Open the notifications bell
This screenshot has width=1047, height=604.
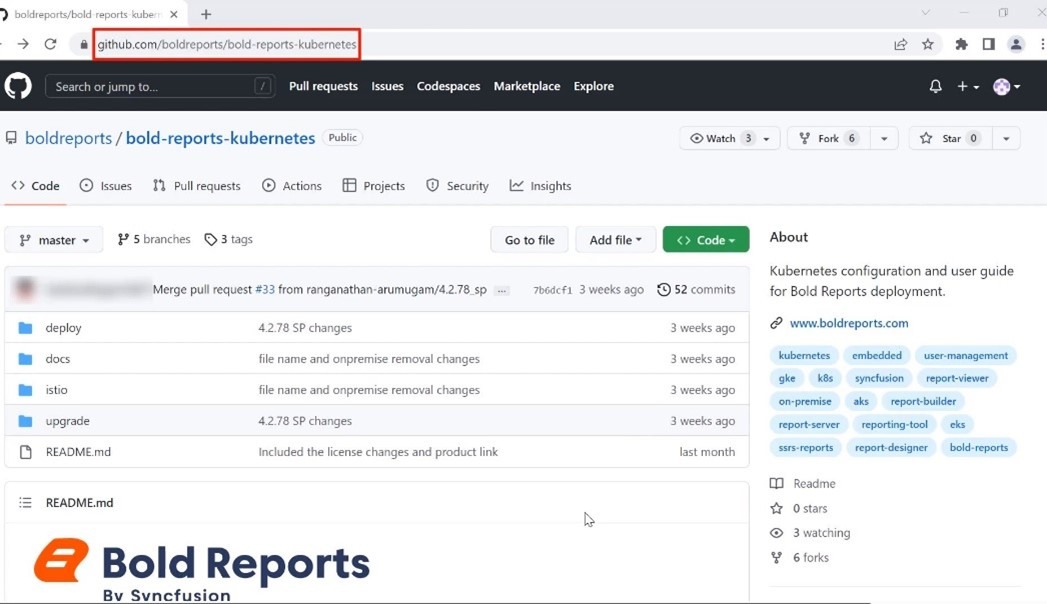[x=934, y=86]
